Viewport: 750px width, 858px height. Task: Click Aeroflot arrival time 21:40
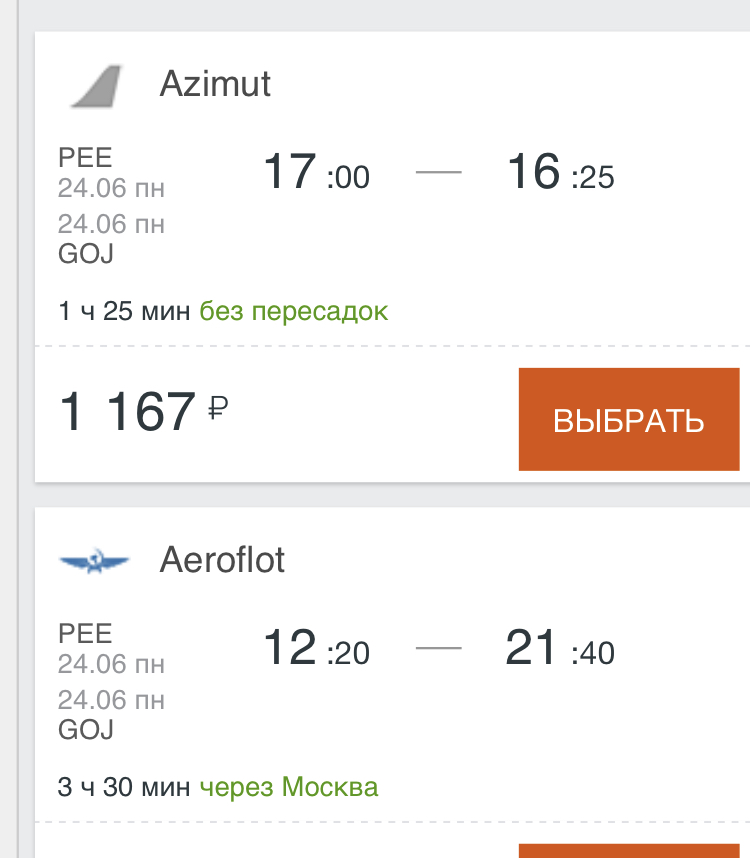(x=560, y=648)
